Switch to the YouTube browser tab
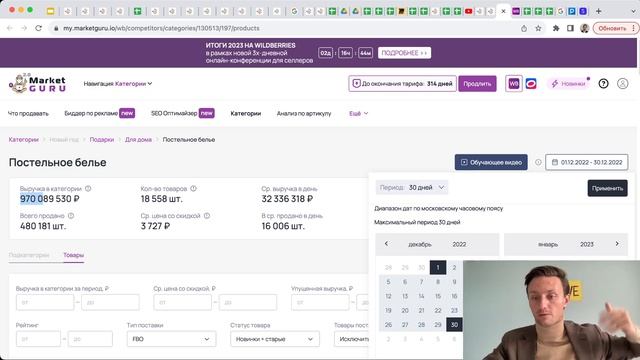Screen dimensions: 640x360 coord(468,11)
